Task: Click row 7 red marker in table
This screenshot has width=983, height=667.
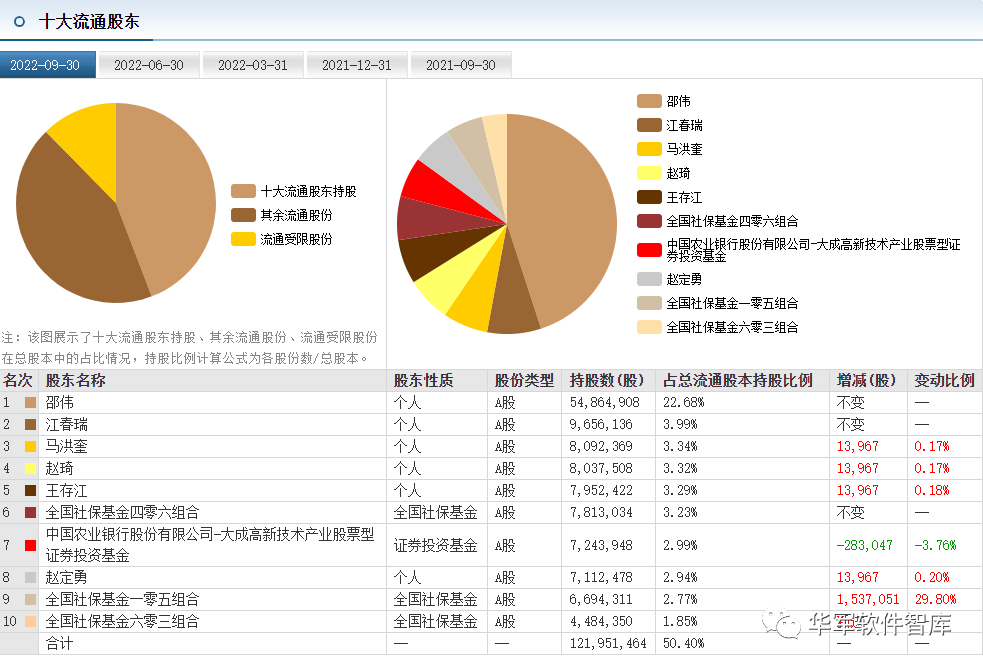Action: (x=30, y=545)
